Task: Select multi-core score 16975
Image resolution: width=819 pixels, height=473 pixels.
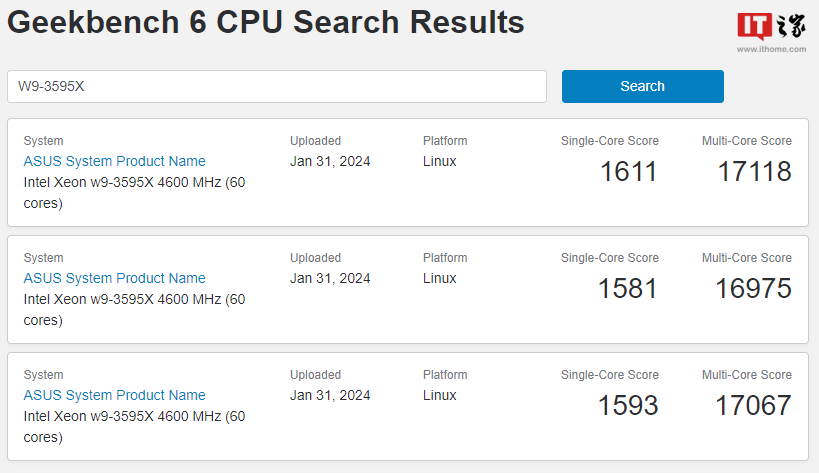Action: [753, 289]
